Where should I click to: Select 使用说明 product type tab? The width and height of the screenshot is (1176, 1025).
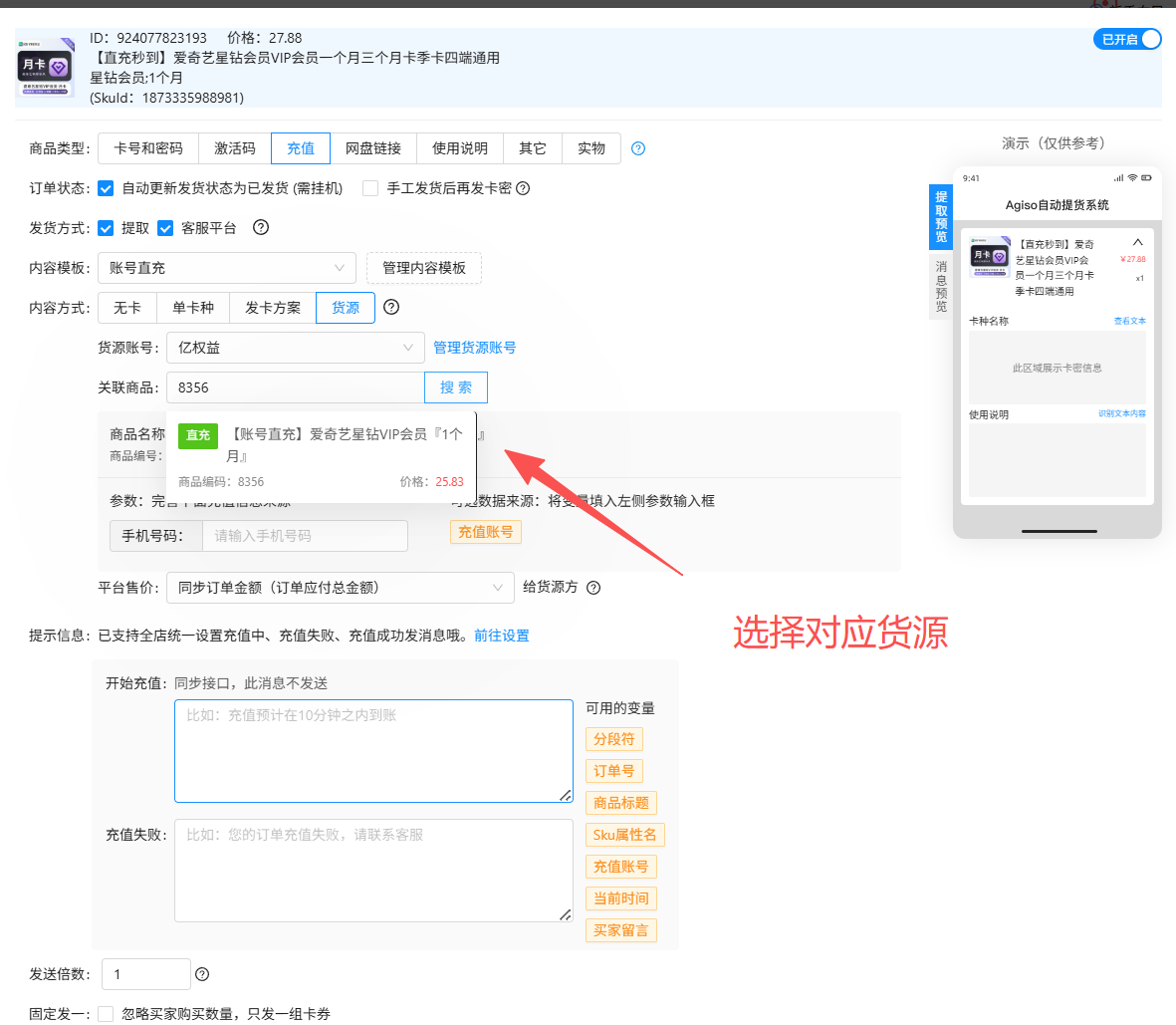[460, 148]
